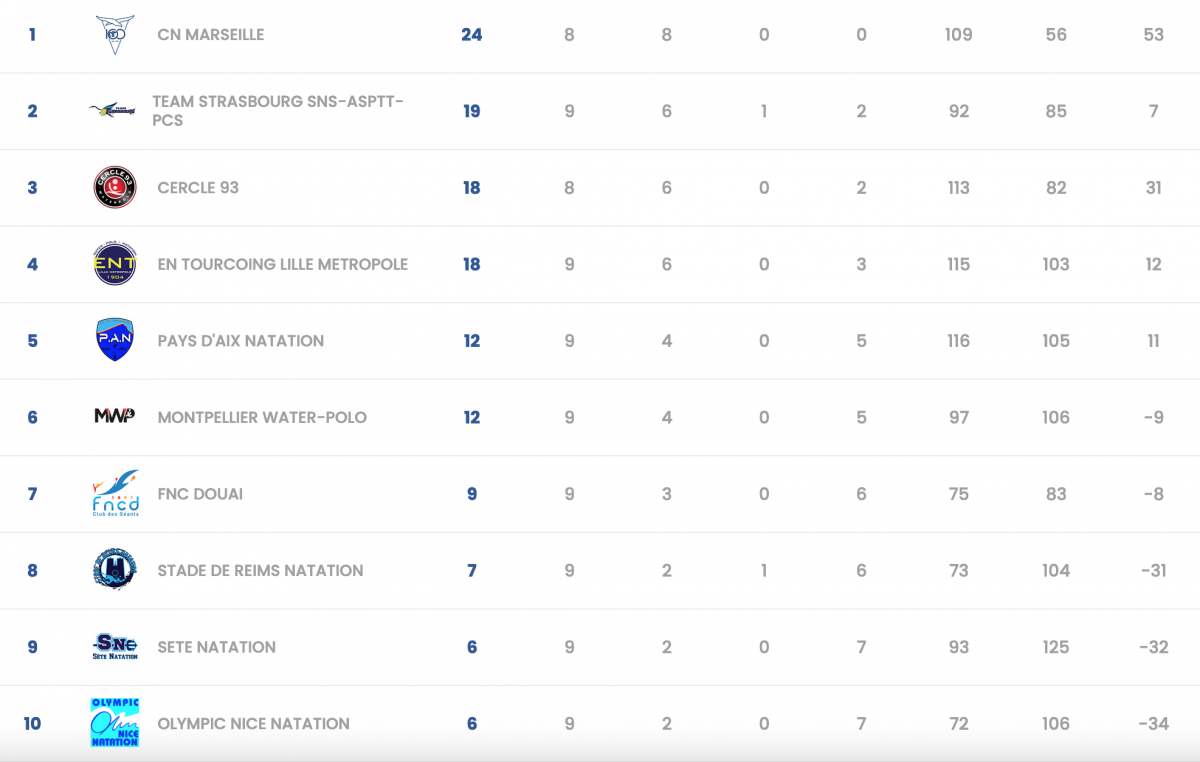Click the Sete Natation SN logo
1200x762 pixels.
point(115,647)
